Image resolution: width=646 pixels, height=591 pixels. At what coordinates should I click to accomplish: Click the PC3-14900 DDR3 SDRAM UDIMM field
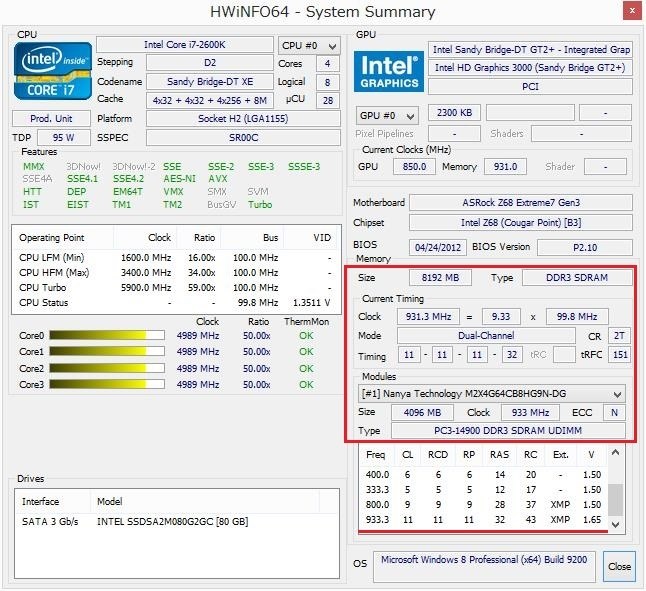(x=508, y=431)
